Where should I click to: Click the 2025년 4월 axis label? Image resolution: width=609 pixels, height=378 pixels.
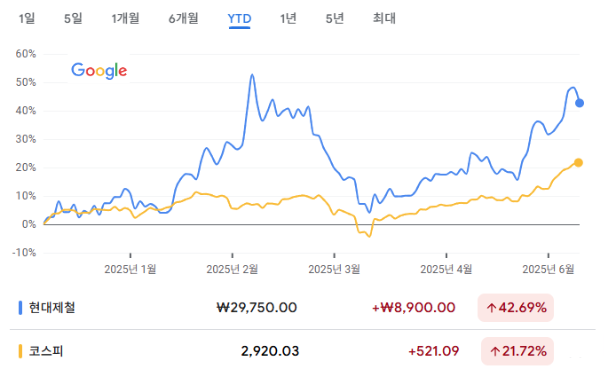click(446, 269)
